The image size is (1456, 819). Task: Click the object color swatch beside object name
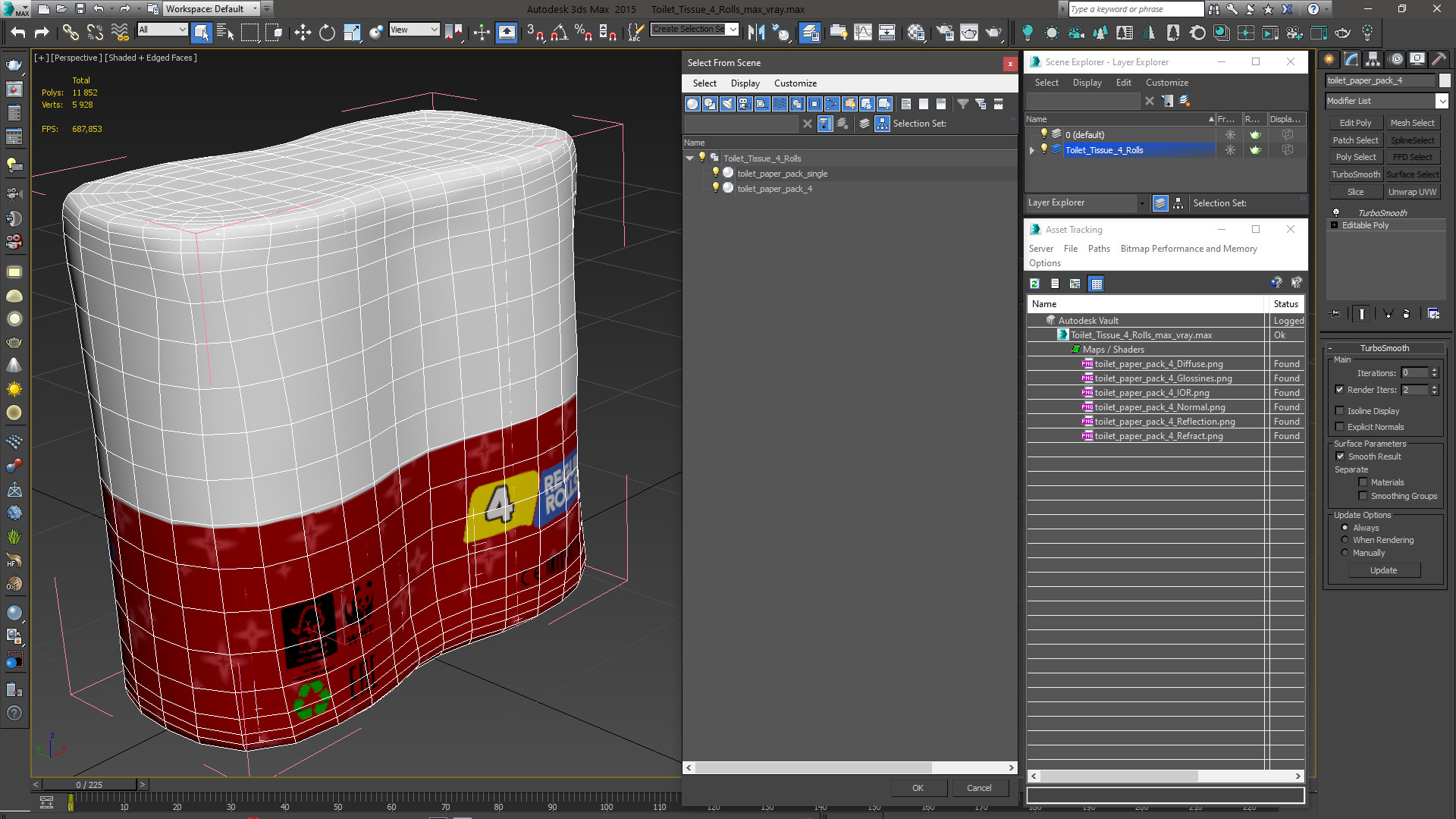pos(1445,80)
